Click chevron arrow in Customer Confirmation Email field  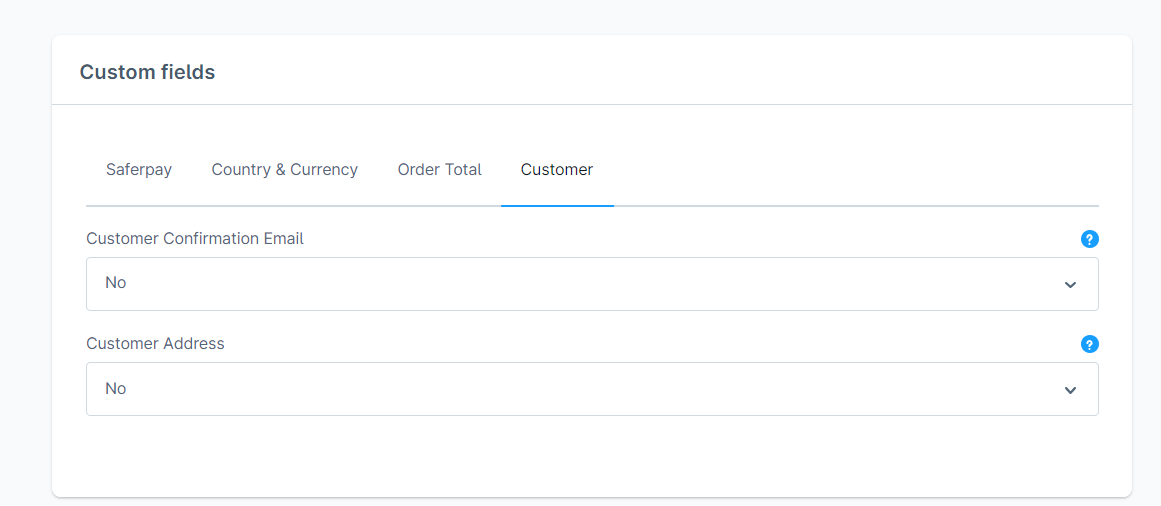click(x=1070, y=285)
